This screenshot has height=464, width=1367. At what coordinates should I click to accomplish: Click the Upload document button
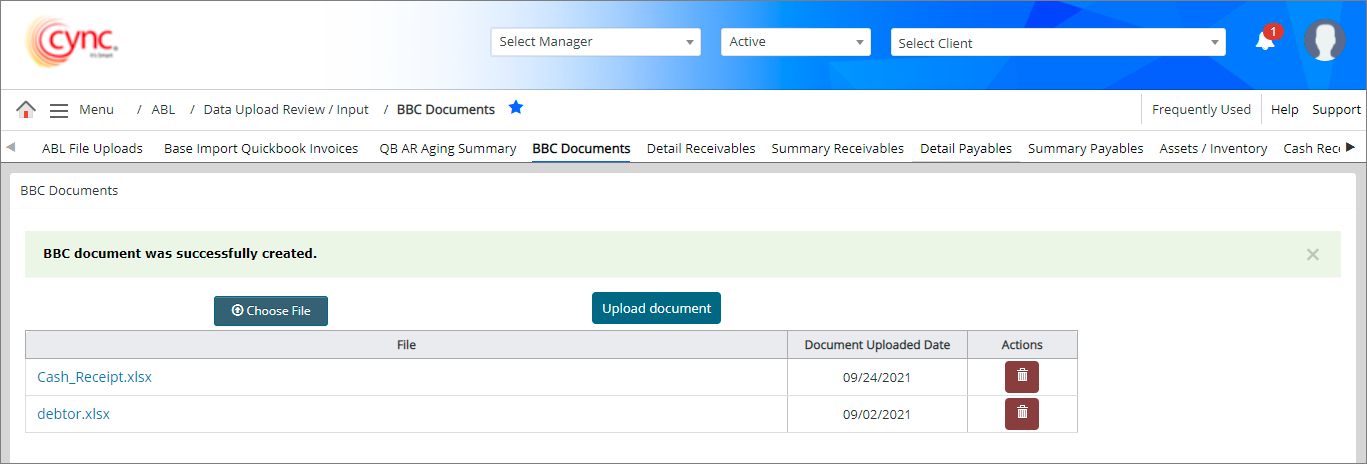coord(656,309)
